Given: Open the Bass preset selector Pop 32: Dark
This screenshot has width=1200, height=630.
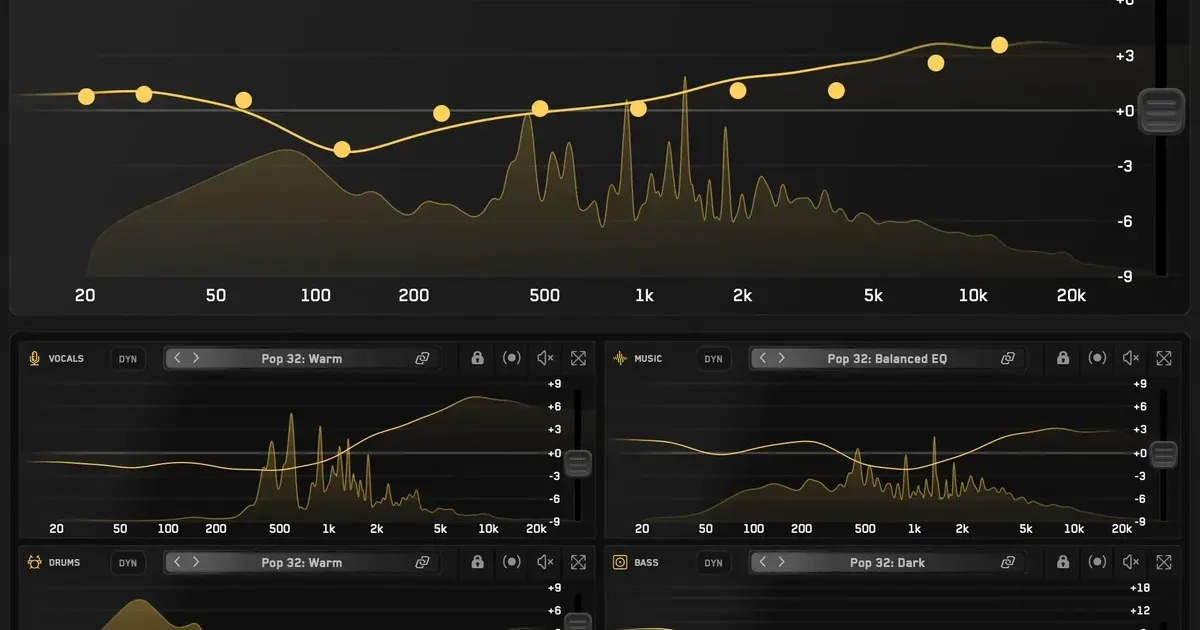Looking at the screenshot, I should (x=887, y=562).
